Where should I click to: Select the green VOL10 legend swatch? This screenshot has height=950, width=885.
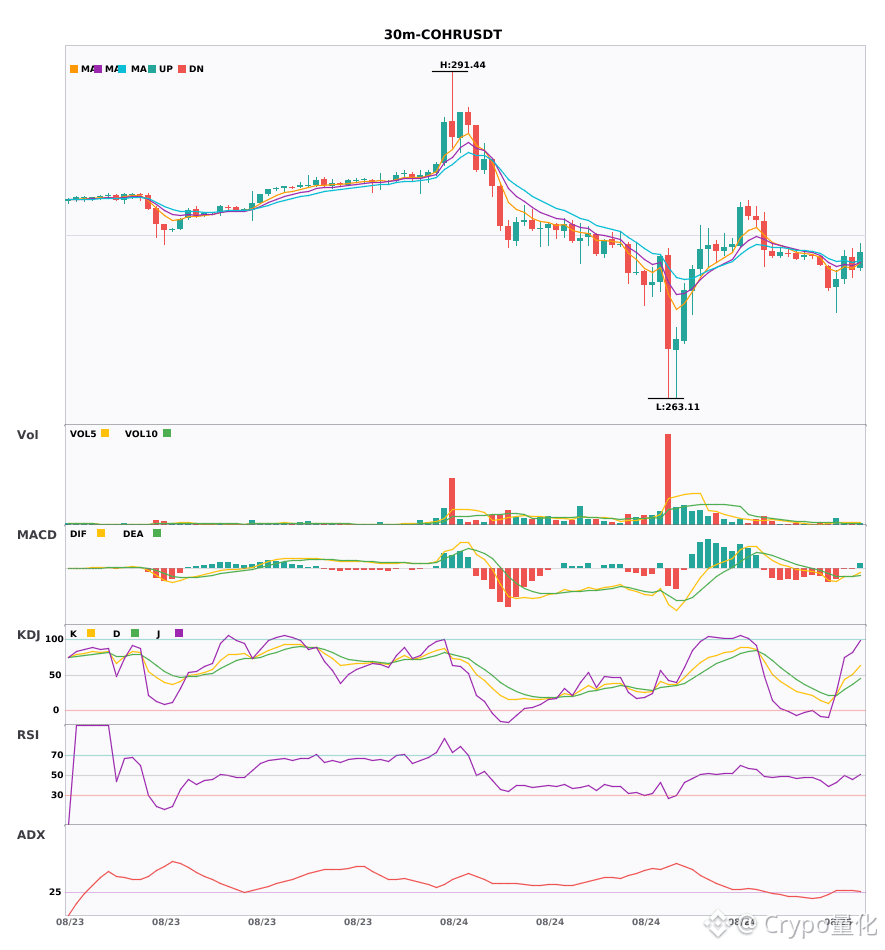(167, 433)
